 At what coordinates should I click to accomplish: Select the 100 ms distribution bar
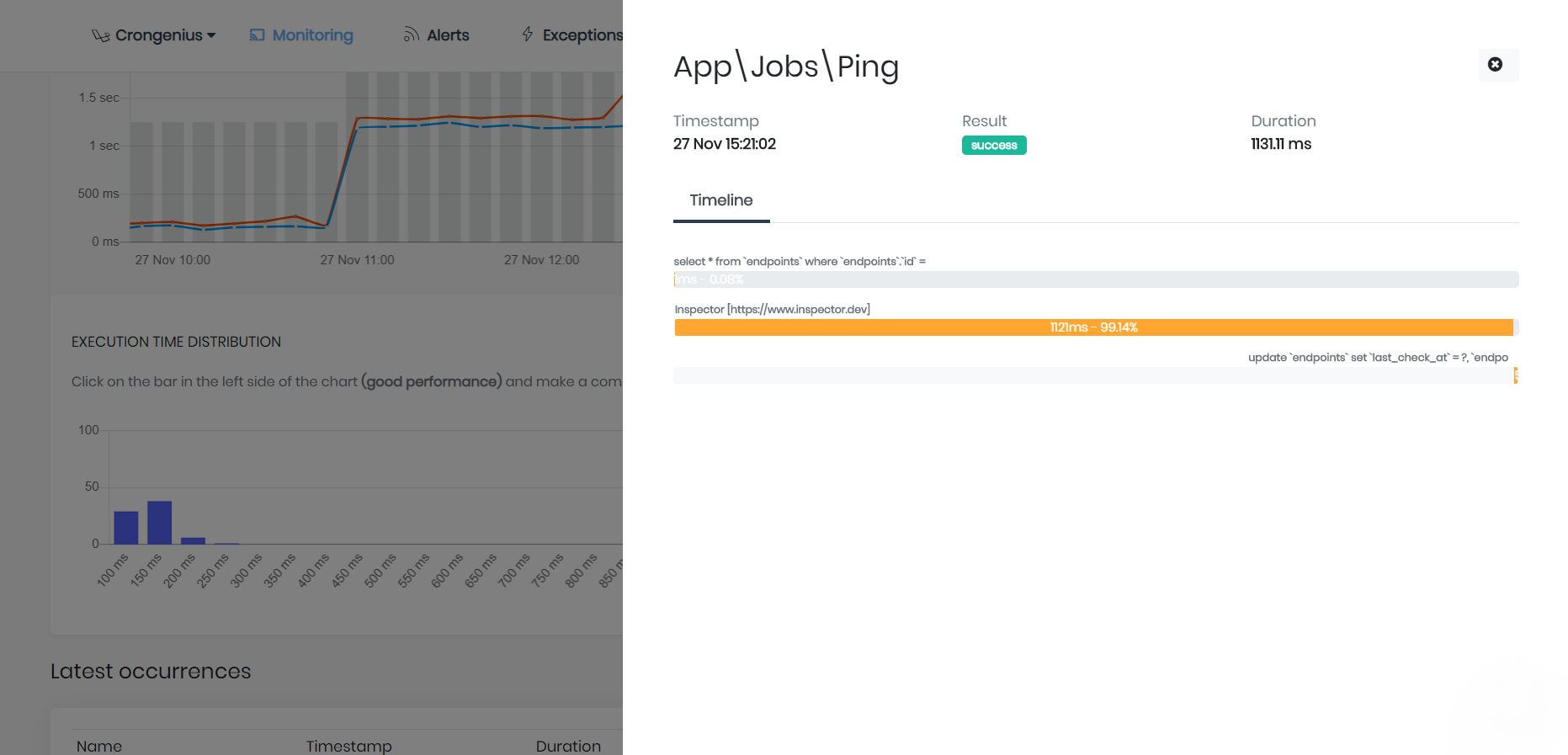126,528
